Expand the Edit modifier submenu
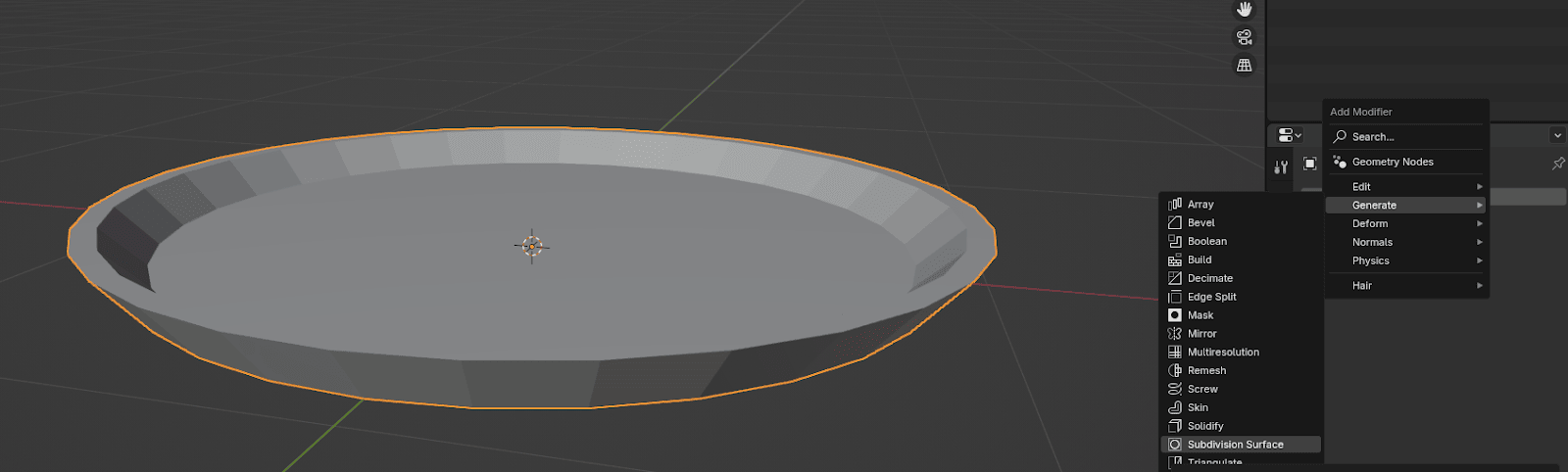The height and width of the screenshot is (472, 1568). click(x=1406, y=186)
